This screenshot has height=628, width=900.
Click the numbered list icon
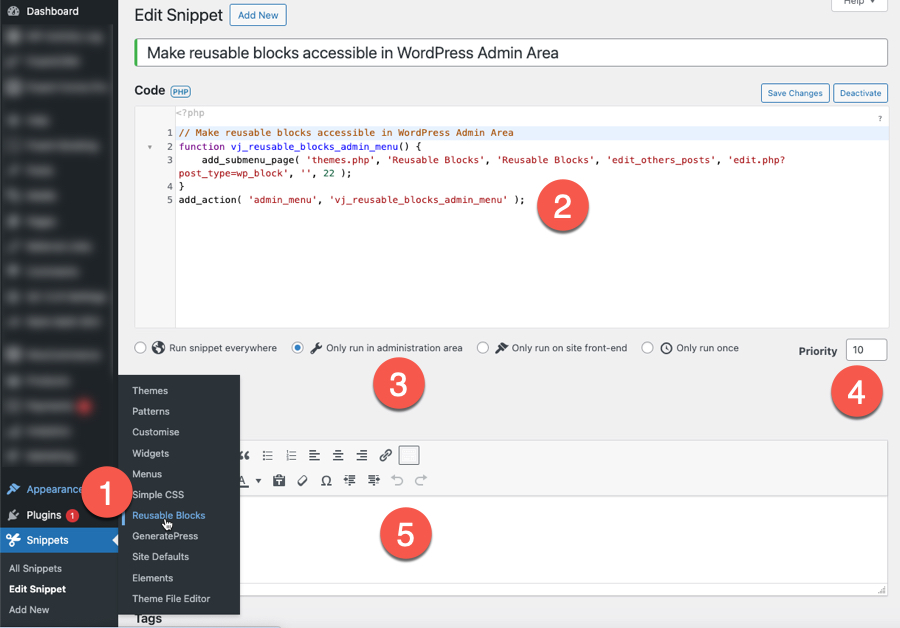(x=291, y=456)
